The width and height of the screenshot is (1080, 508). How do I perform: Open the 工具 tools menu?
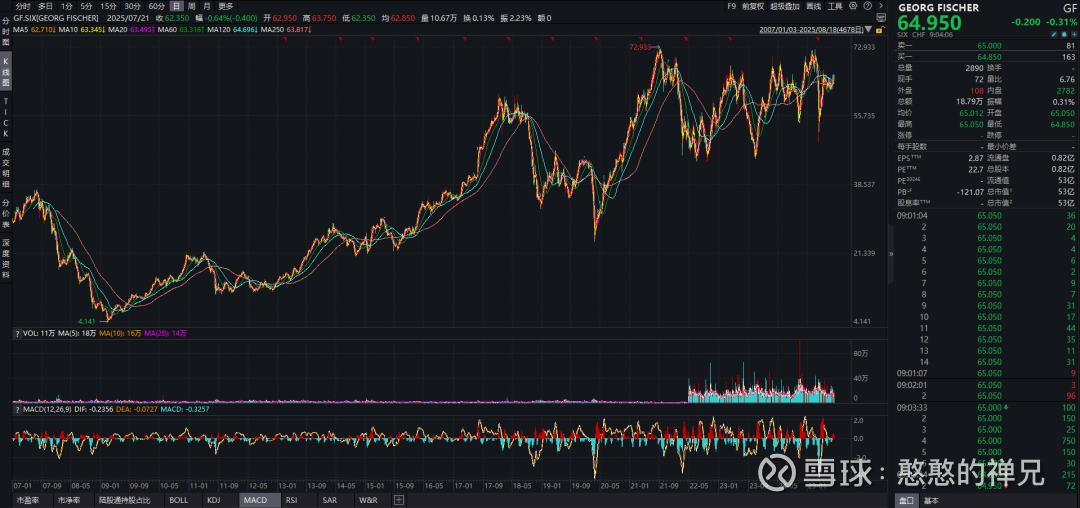tap(835, 6)
